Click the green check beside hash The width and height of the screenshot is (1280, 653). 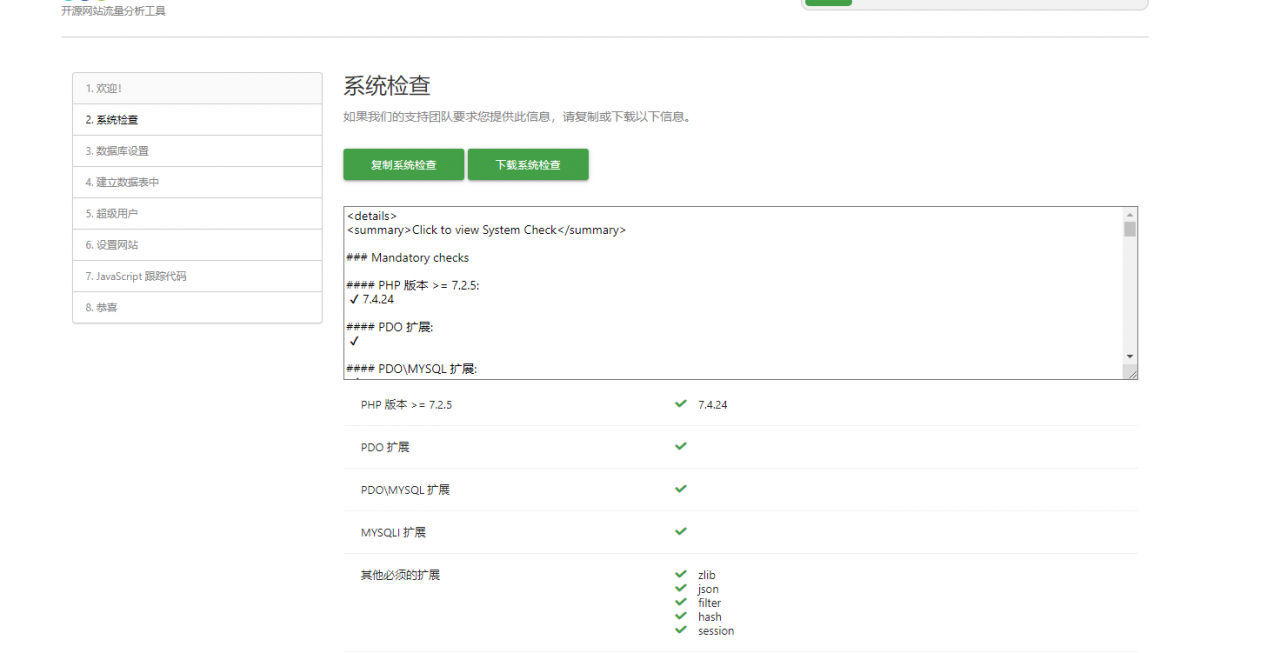coord(681,616)
